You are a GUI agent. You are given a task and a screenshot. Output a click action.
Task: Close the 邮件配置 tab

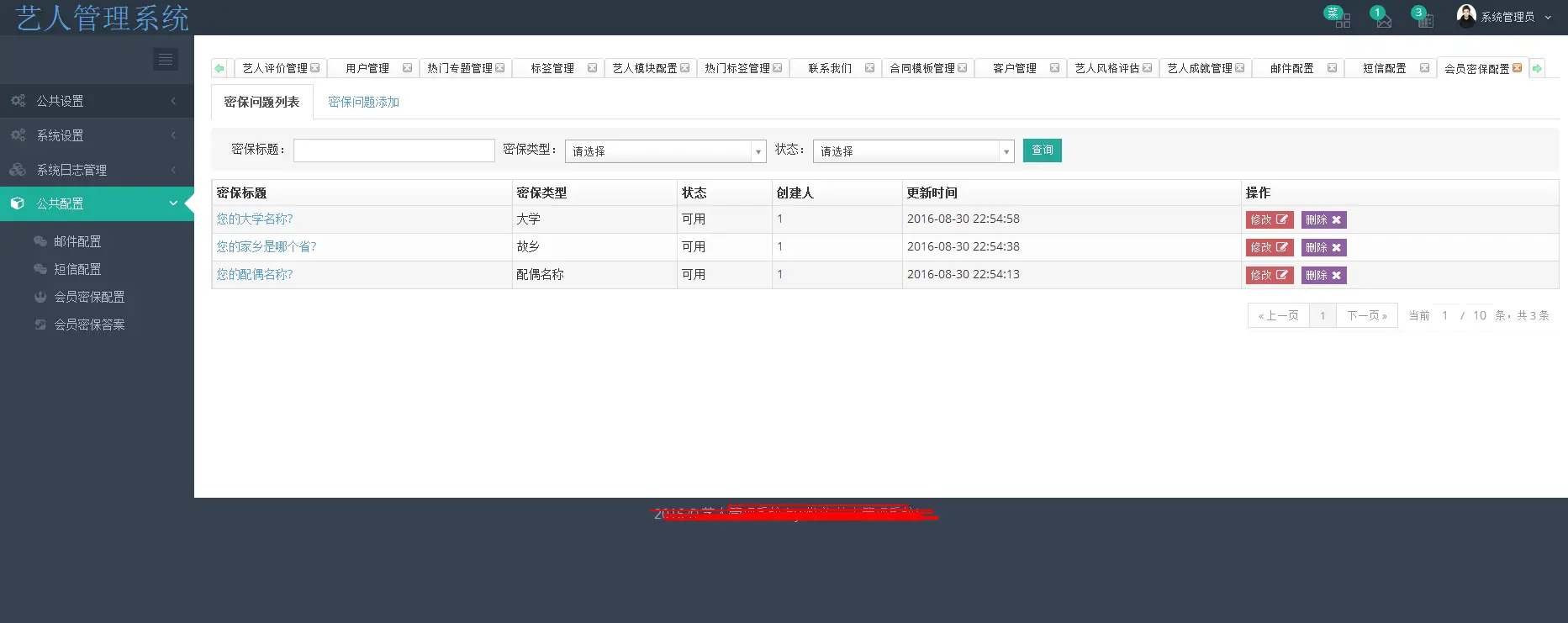1332,68
